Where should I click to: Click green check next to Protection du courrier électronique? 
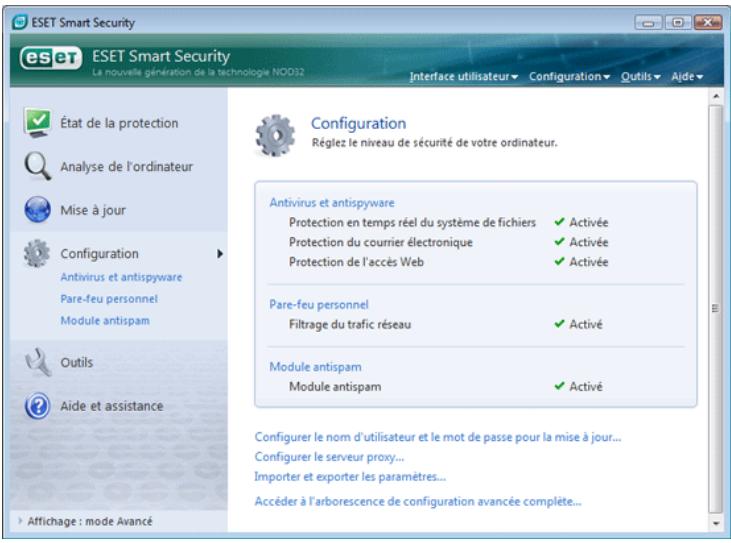click(559, 241)
